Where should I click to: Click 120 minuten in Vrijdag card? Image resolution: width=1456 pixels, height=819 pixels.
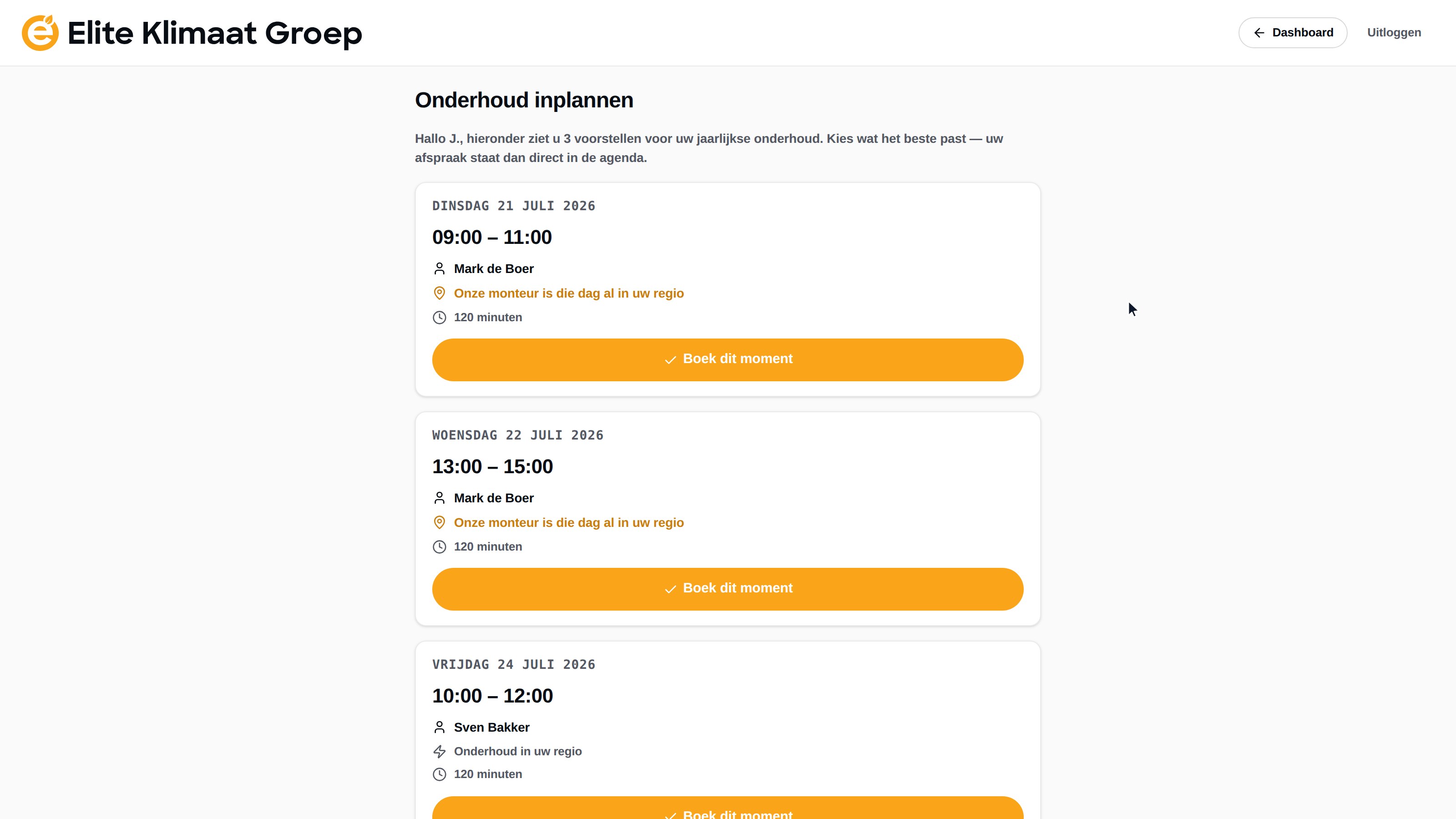(488, 774)
